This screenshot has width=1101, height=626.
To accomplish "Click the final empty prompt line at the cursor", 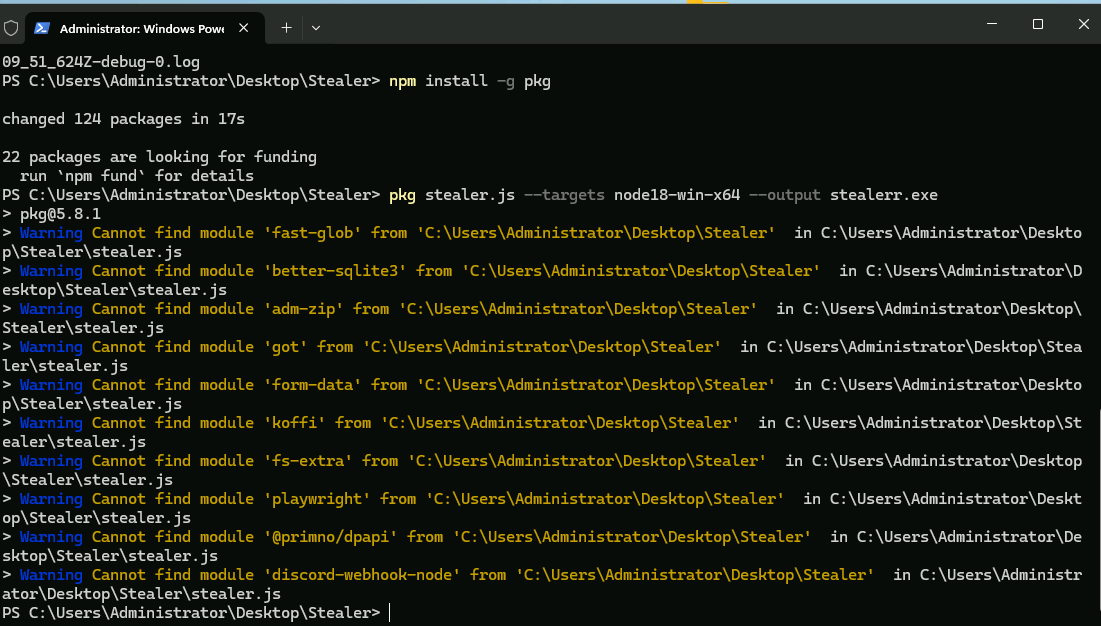I will click(197, 612).
